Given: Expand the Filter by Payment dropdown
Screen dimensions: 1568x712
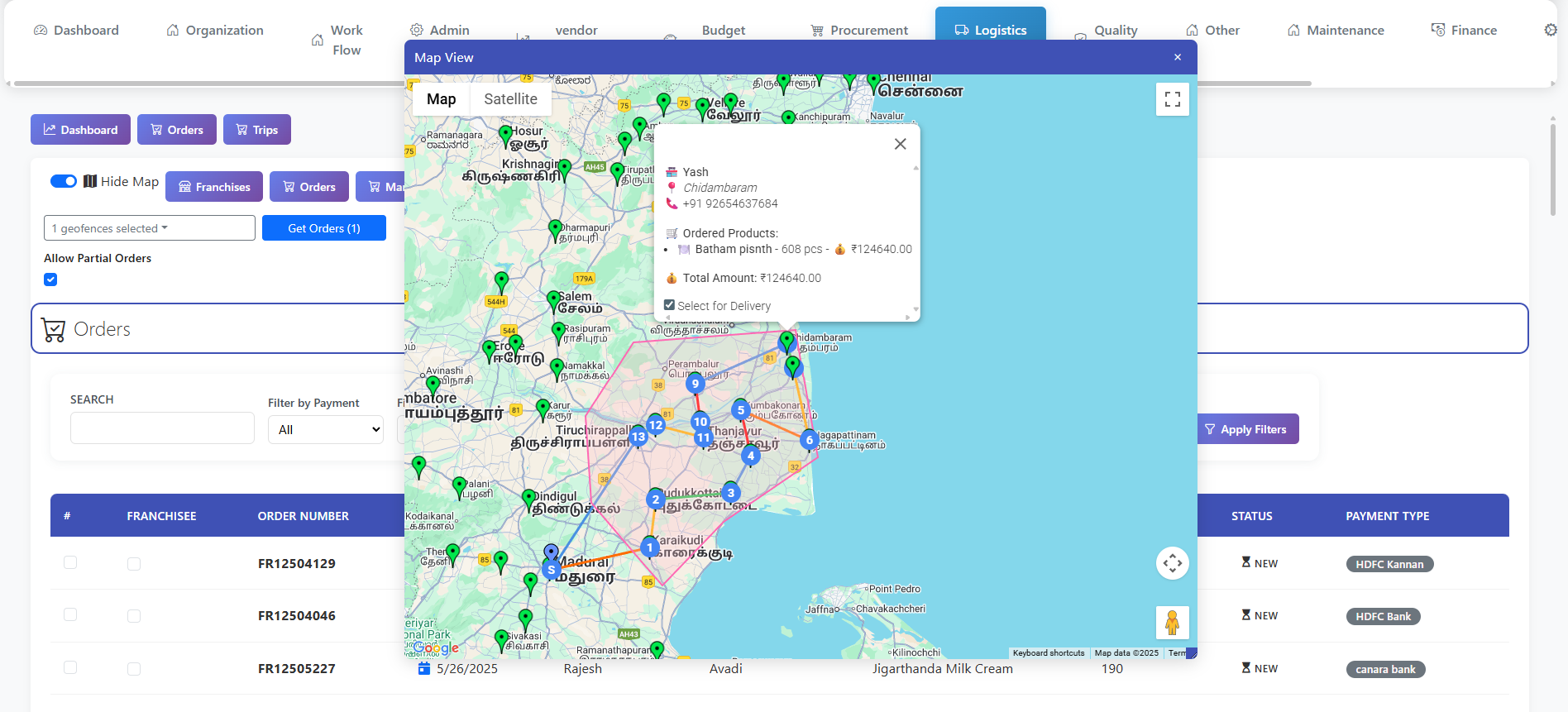Looking at the screenshot, I should click(x=325, y=429).
